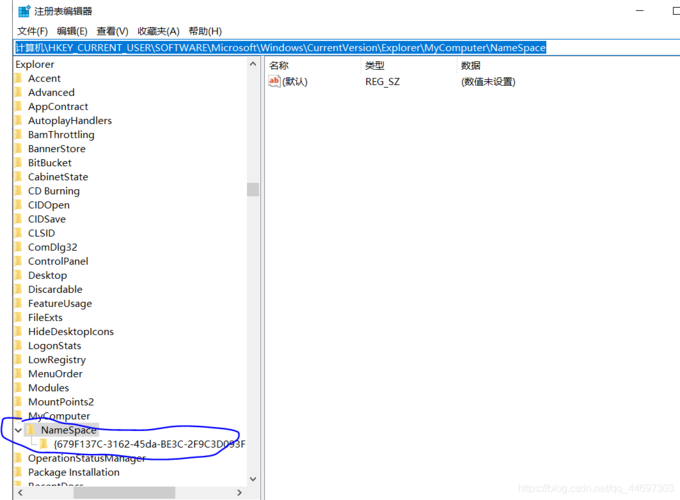Select the FileExts key
Image resolution: width=680 pixels, height=500 pixels.
click(x=45, y=317)
